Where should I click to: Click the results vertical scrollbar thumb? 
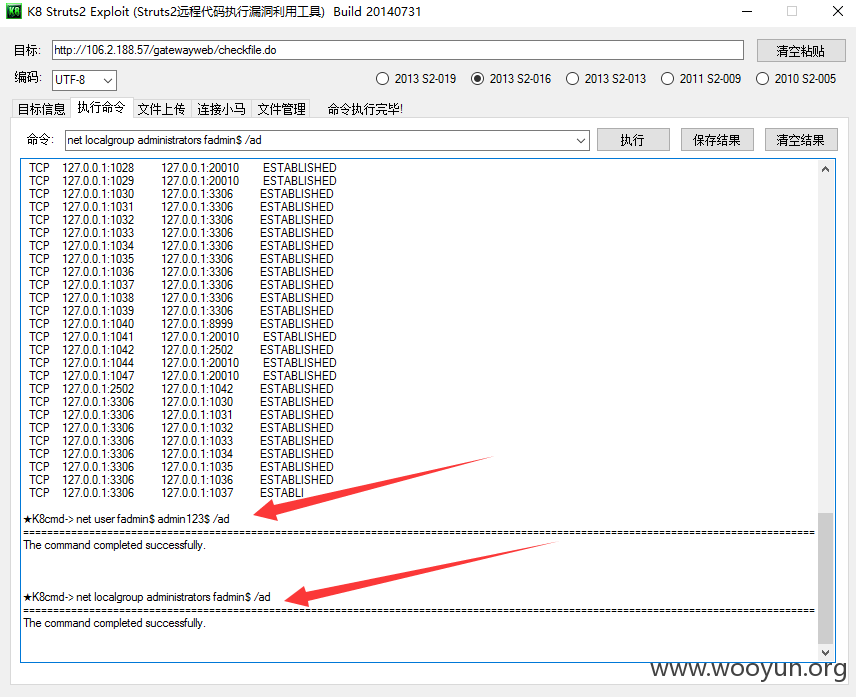825,579
